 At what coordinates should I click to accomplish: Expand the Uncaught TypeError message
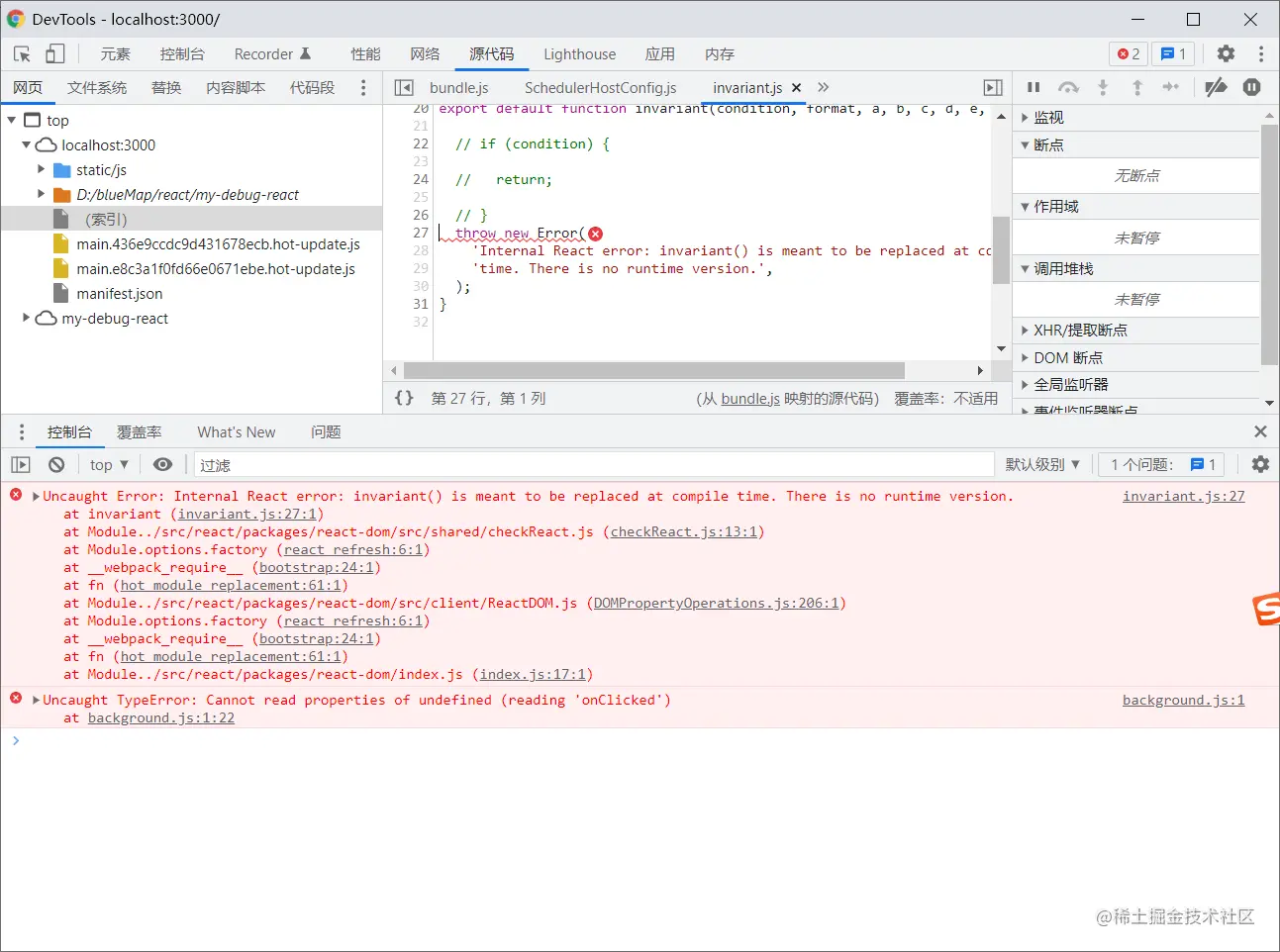36,700
